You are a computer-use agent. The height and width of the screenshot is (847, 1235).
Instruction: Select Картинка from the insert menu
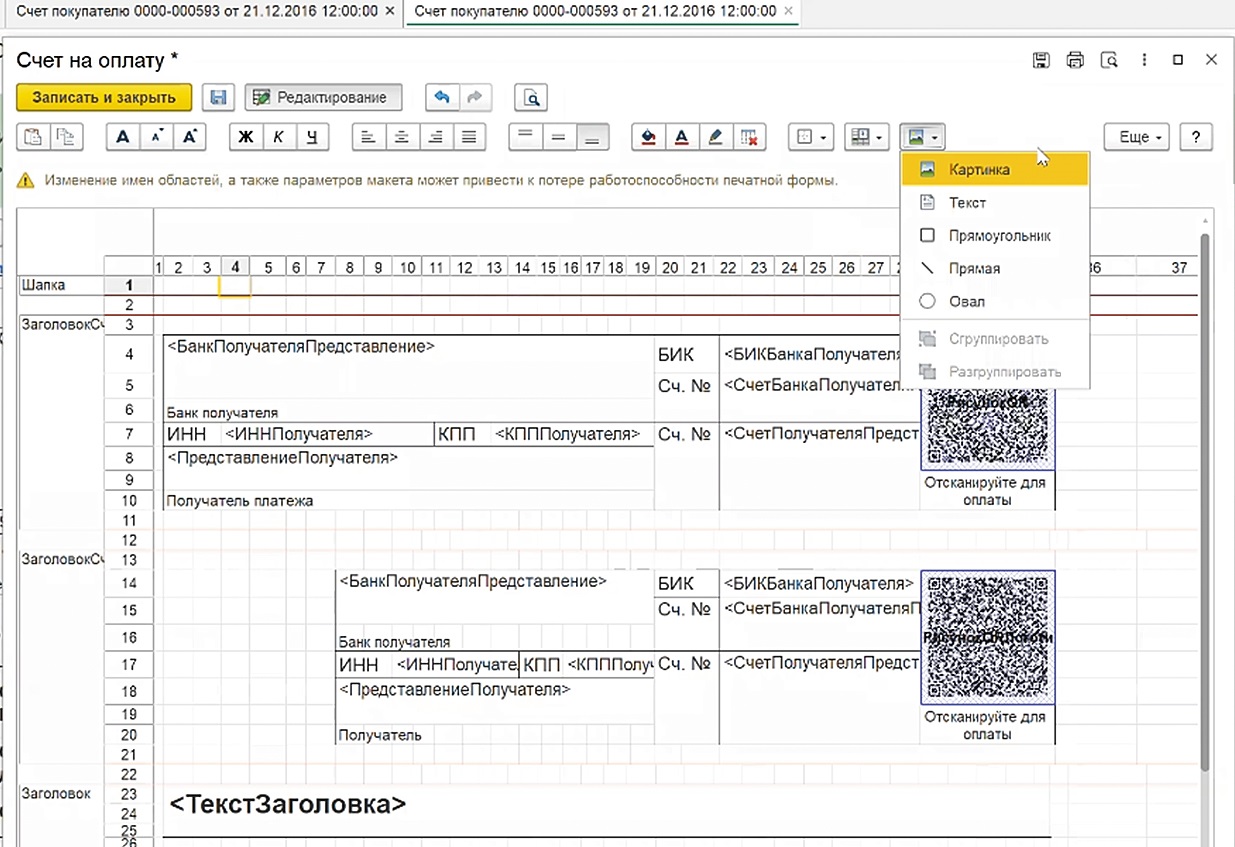(978, 170)
